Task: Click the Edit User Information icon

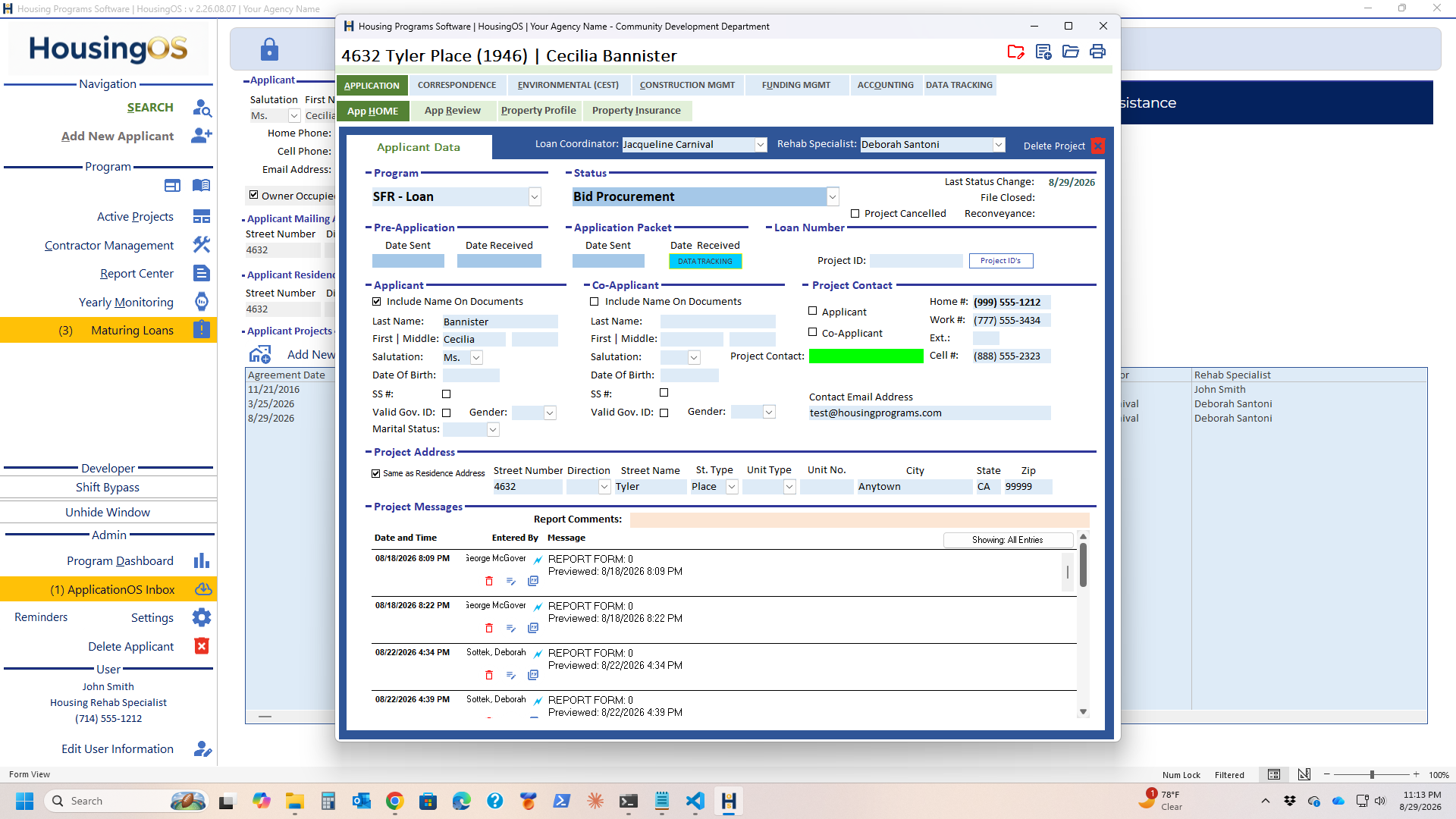Action: pos(202,748)
